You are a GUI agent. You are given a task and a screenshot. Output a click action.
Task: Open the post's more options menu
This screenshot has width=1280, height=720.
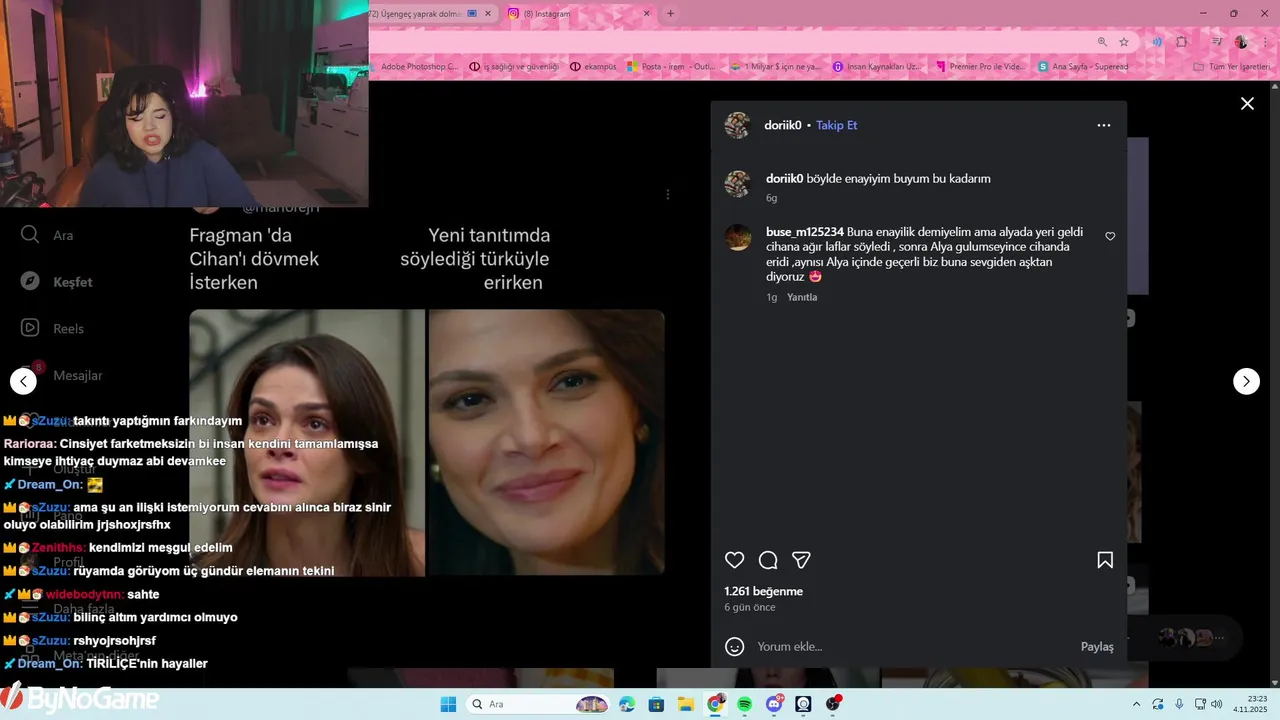point(1104,125)
